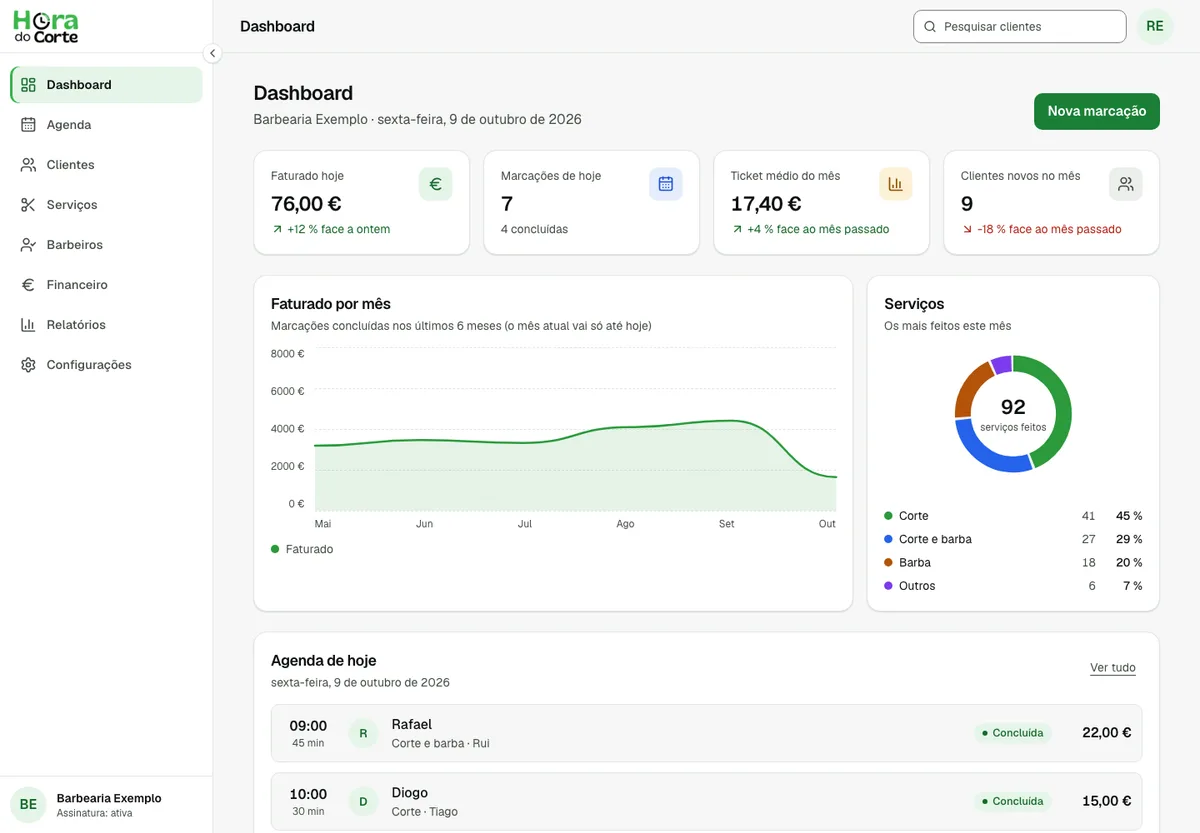
Task: Click the Clientes people icon in sidebar
Action: point(28,165)
